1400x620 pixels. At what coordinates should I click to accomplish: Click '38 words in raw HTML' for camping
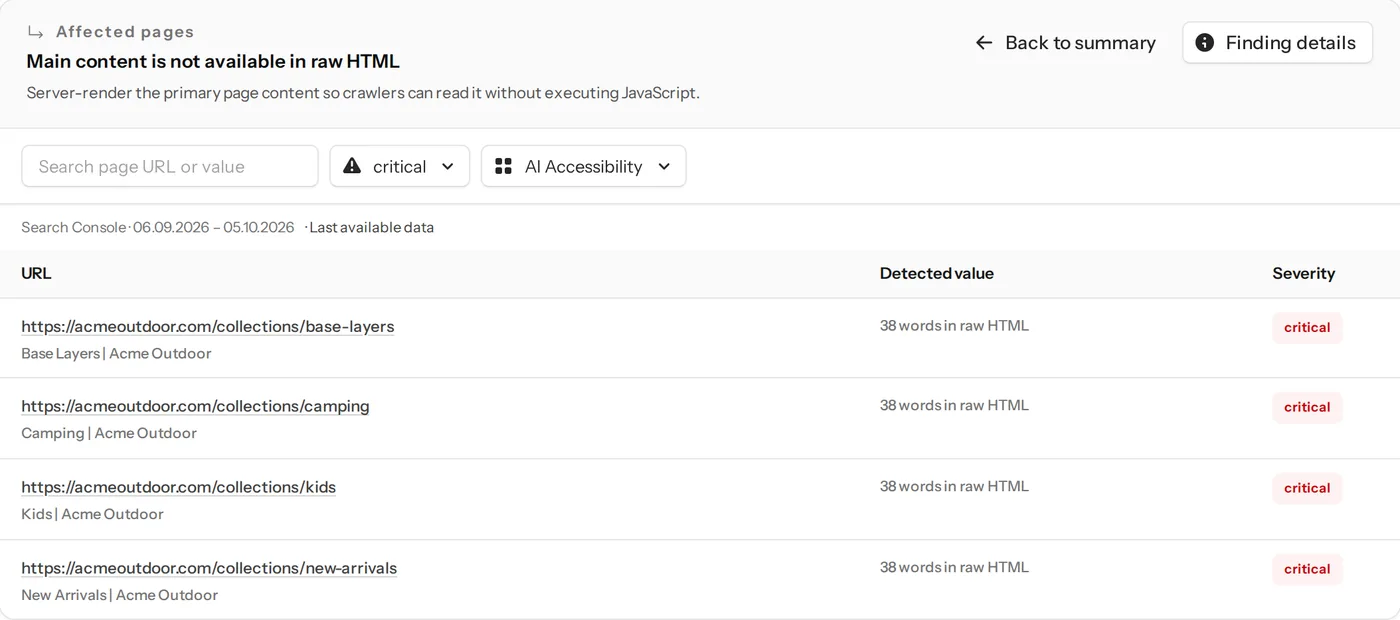coord(954,405)
